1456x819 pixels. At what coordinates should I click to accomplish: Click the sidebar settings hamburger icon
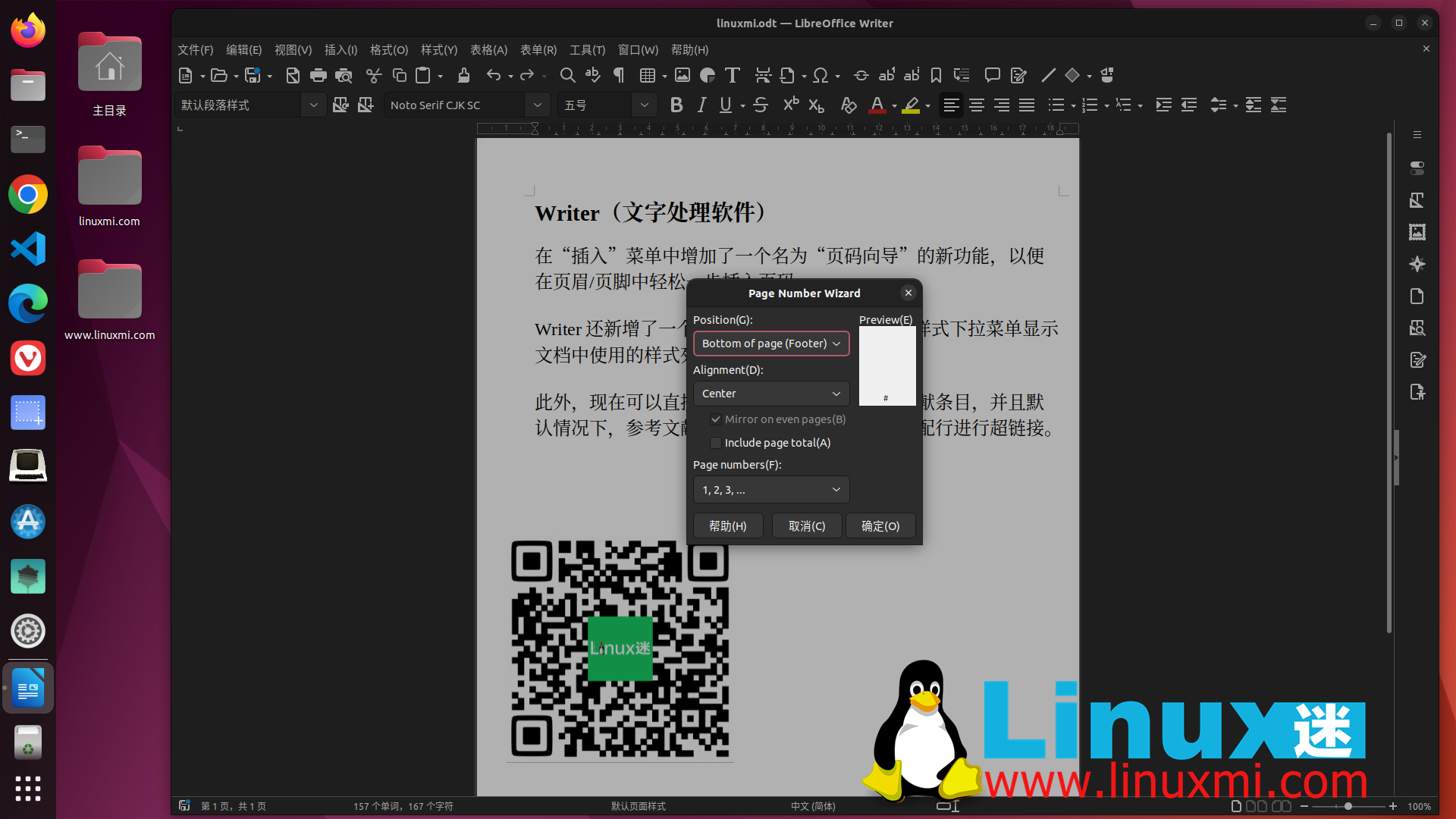pos(1417,134)
